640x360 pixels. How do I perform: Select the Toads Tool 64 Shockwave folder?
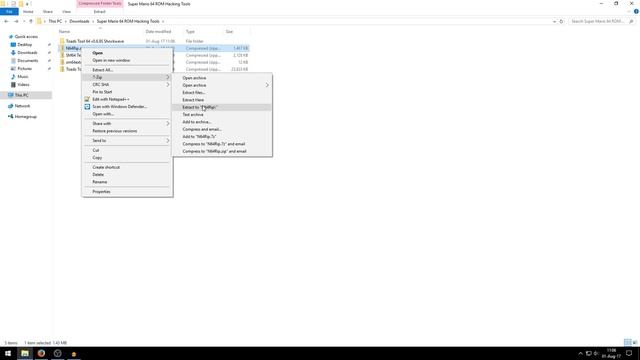95,41
